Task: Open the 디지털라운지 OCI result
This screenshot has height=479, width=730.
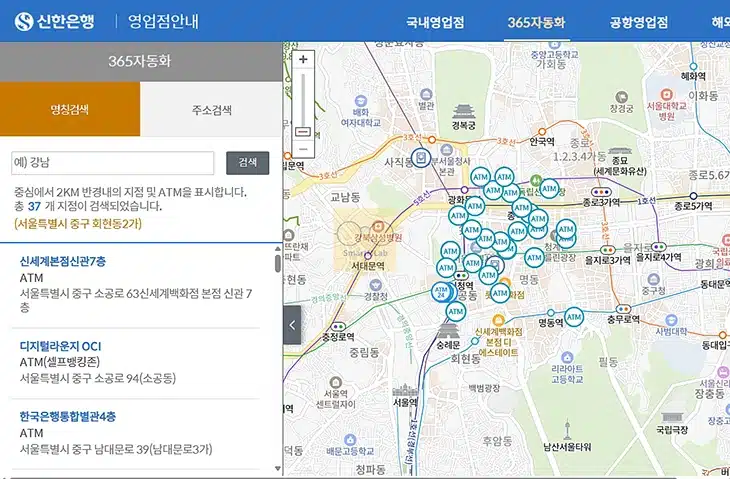Action: [x=61, y=346]
